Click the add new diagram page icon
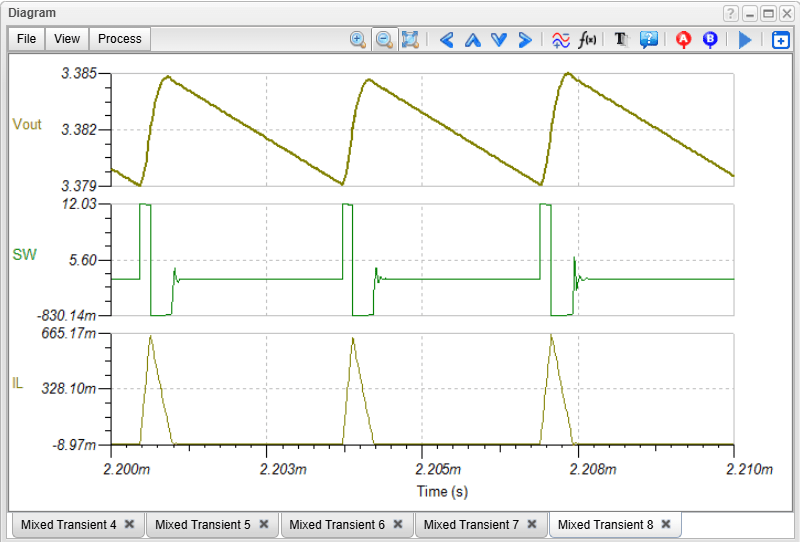 (781, 39)
